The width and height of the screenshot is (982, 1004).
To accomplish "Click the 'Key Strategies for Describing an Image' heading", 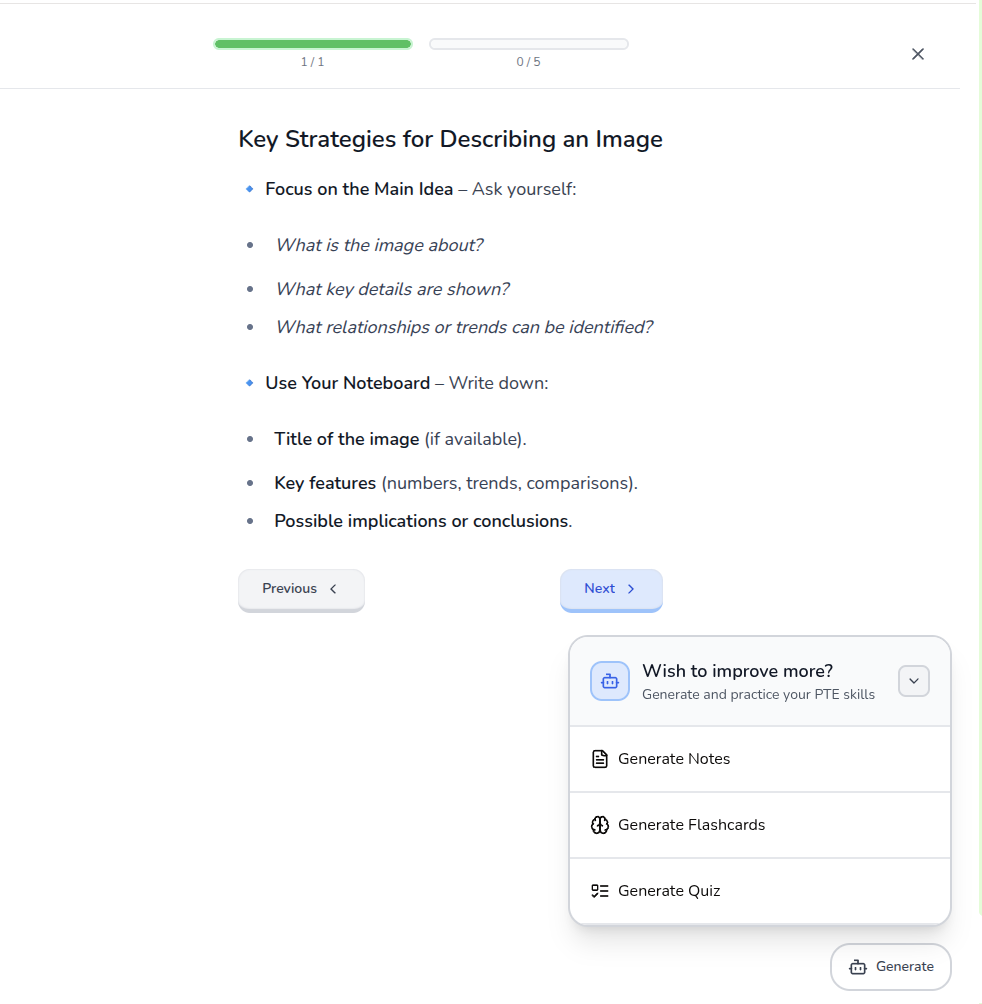I will (450, 139).
